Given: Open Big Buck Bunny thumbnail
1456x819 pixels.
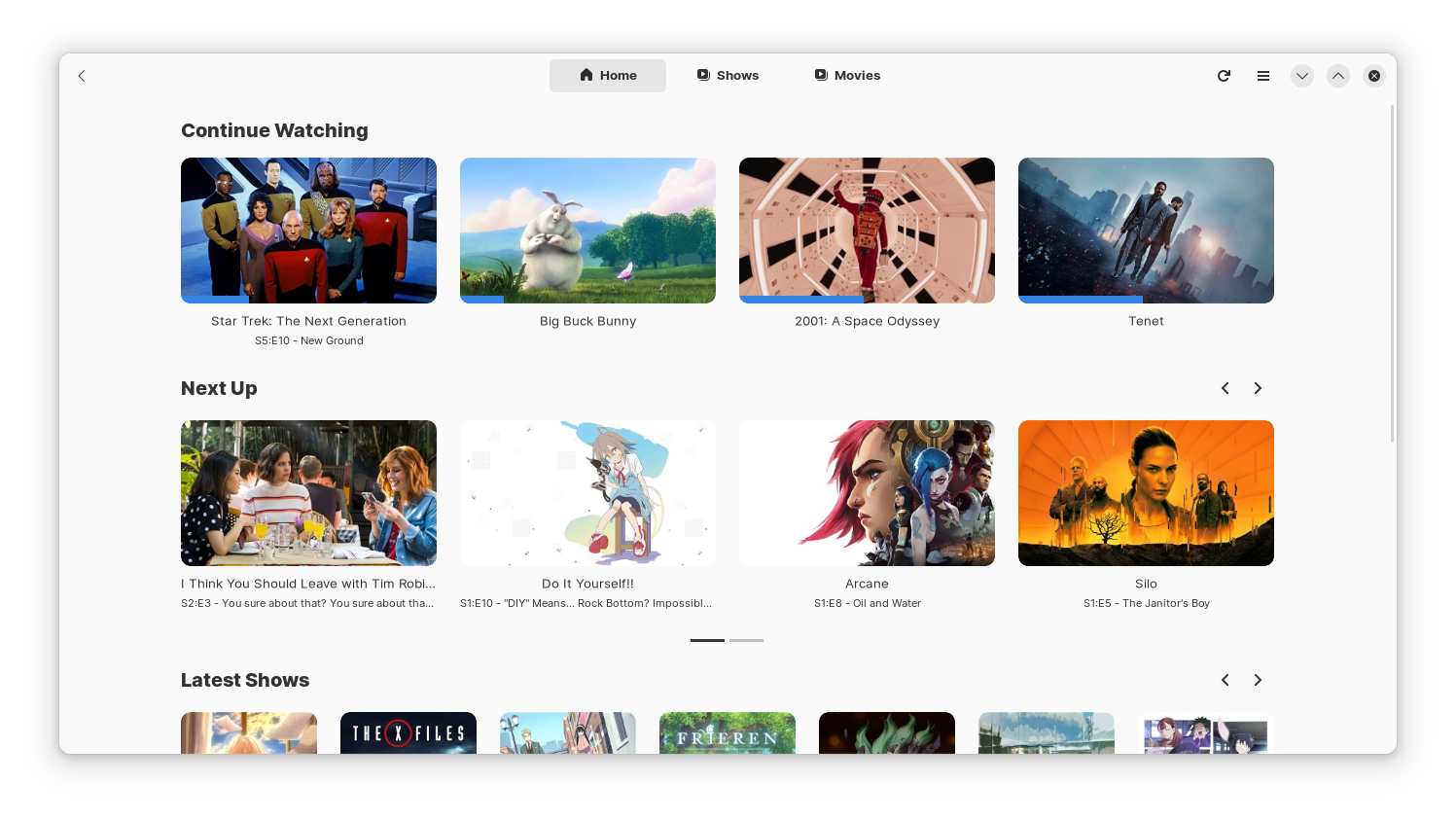Looking at the screenshot, I should pos(587,231).
